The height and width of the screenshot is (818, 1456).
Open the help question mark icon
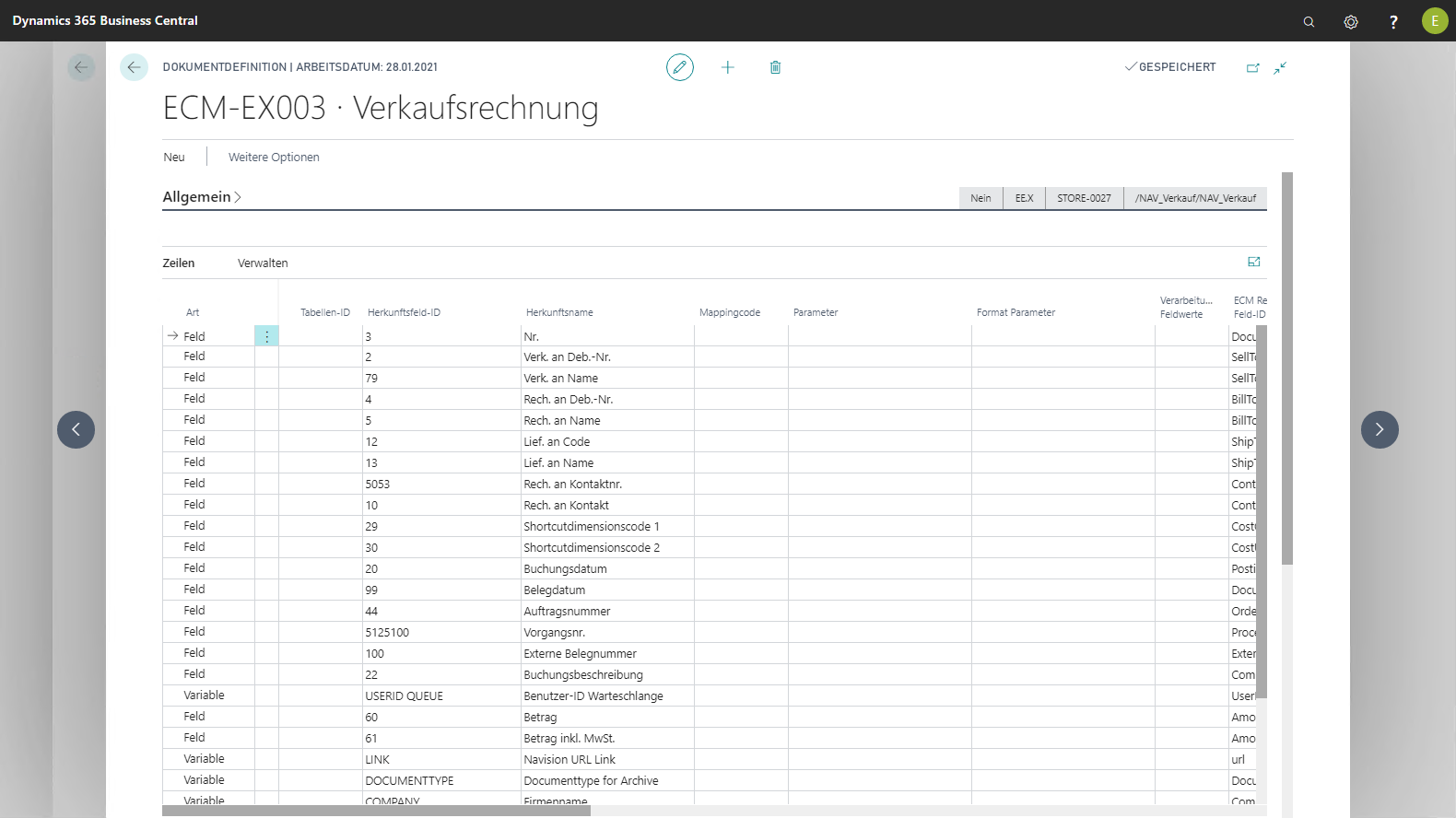(1393, 21)
